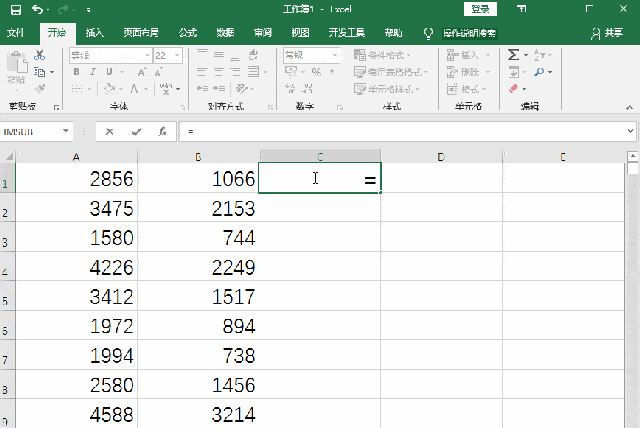Toggle Italic formatting

(x=93, y=72)
